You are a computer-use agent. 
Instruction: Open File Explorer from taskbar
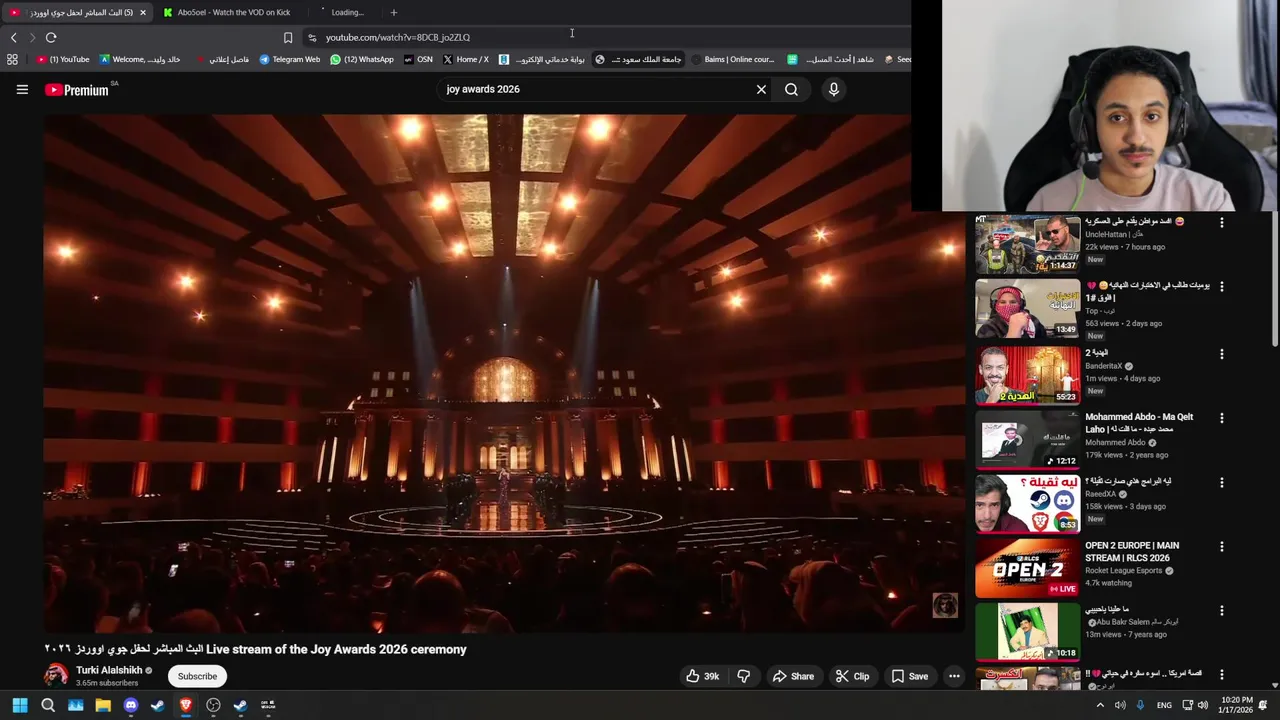(x=103, y=705)
